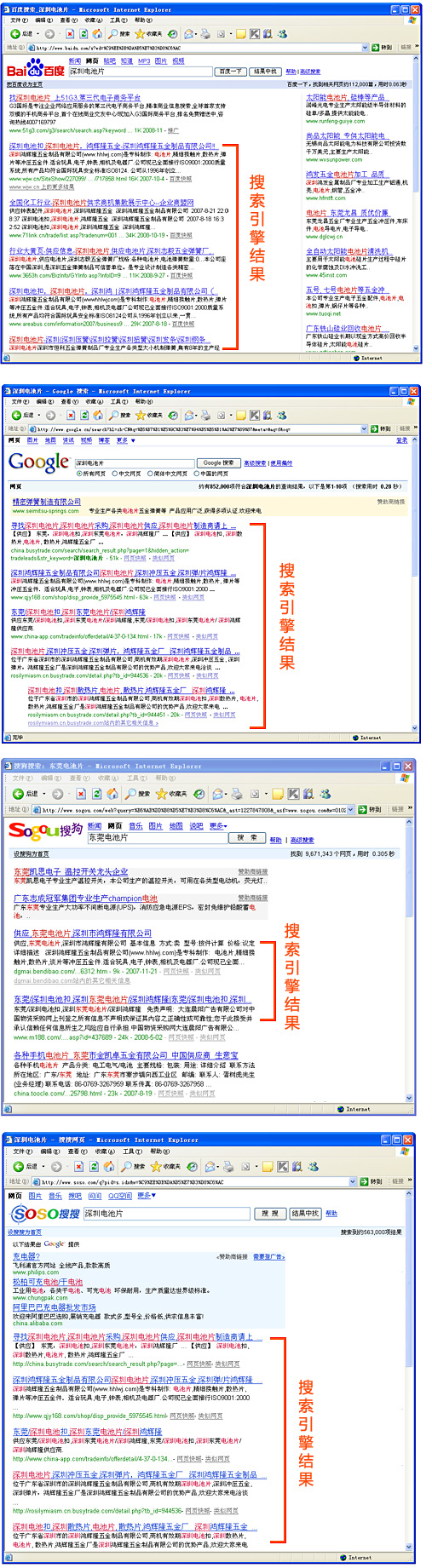The width and height of the screenshot is (432, 1568).
Task: Click the Stop icon in the Soso window toolbar
Action: pos(78,1166)
